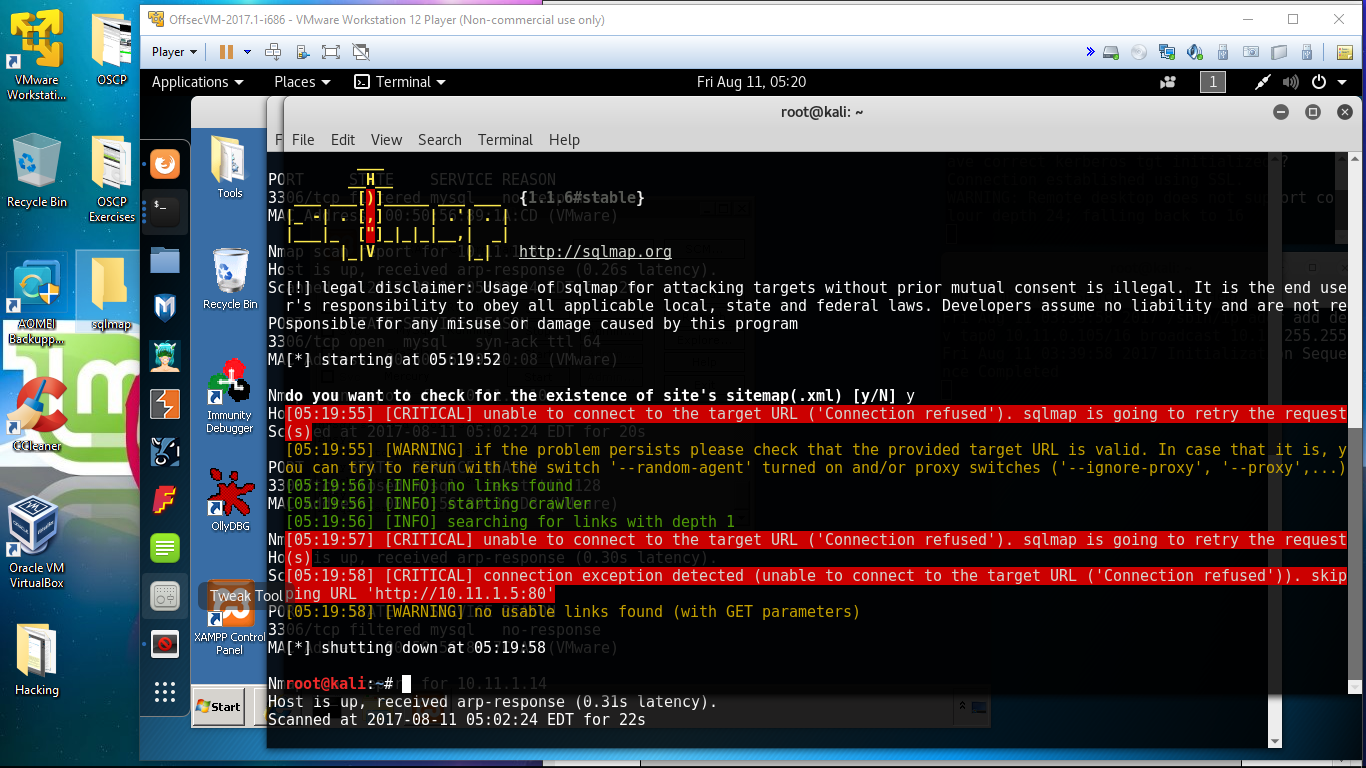This screenshot has width=1366, height=768.
Task: Open the OSCP Exercises folder
Action: tap(112, 180)
